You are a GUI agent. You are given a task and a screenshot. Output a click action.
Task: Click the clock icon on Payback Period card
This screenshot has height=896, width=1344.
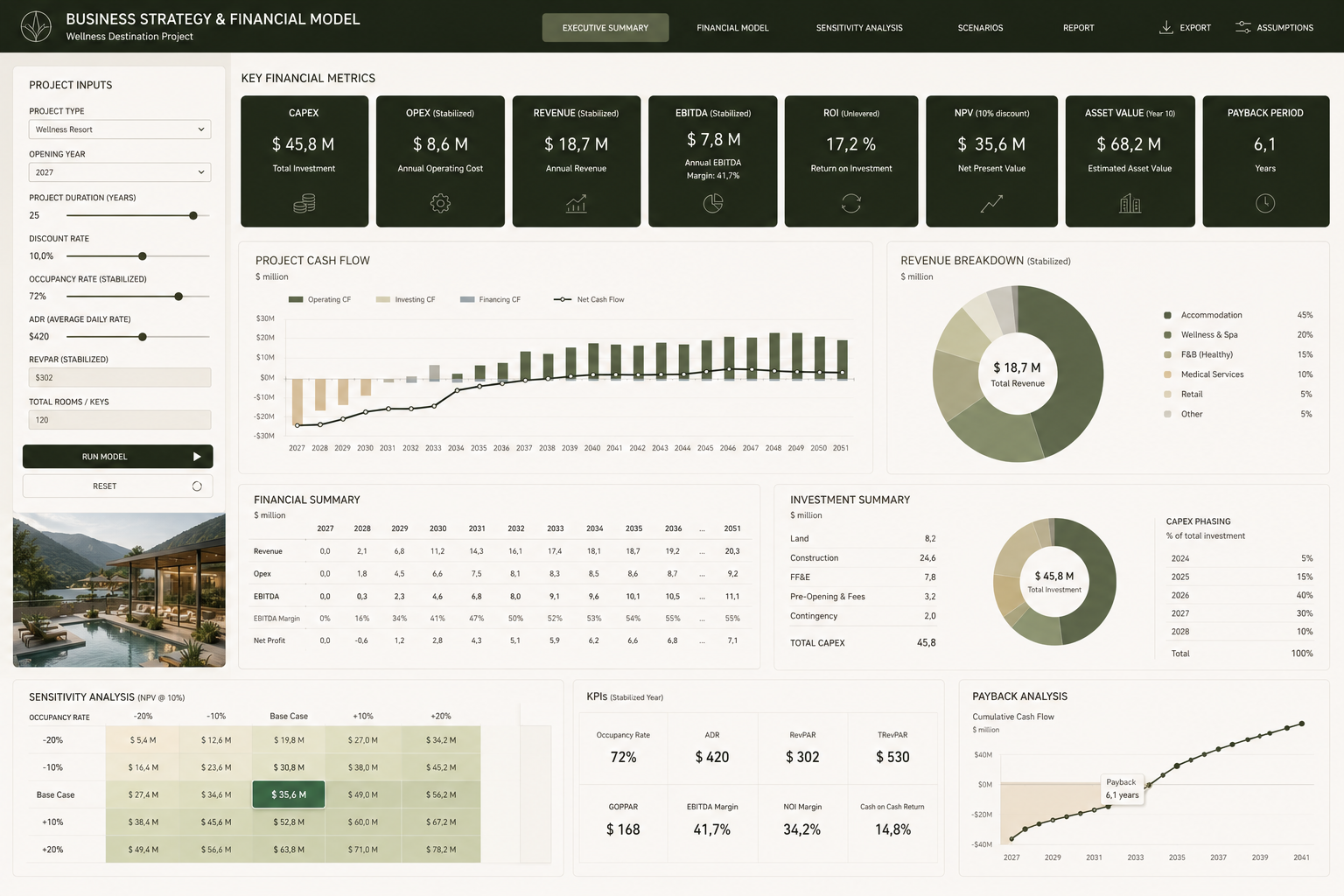1265,204
